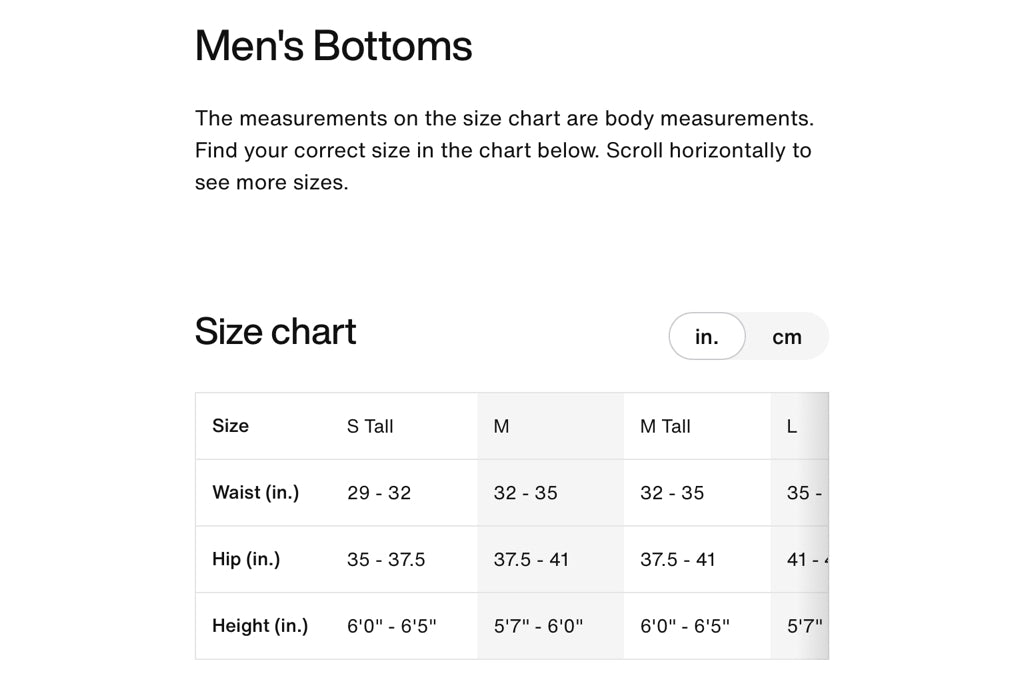The height and width of the screenshot is (694, 1024).
Task: Click the M column waist value
Action: [526, 493]
